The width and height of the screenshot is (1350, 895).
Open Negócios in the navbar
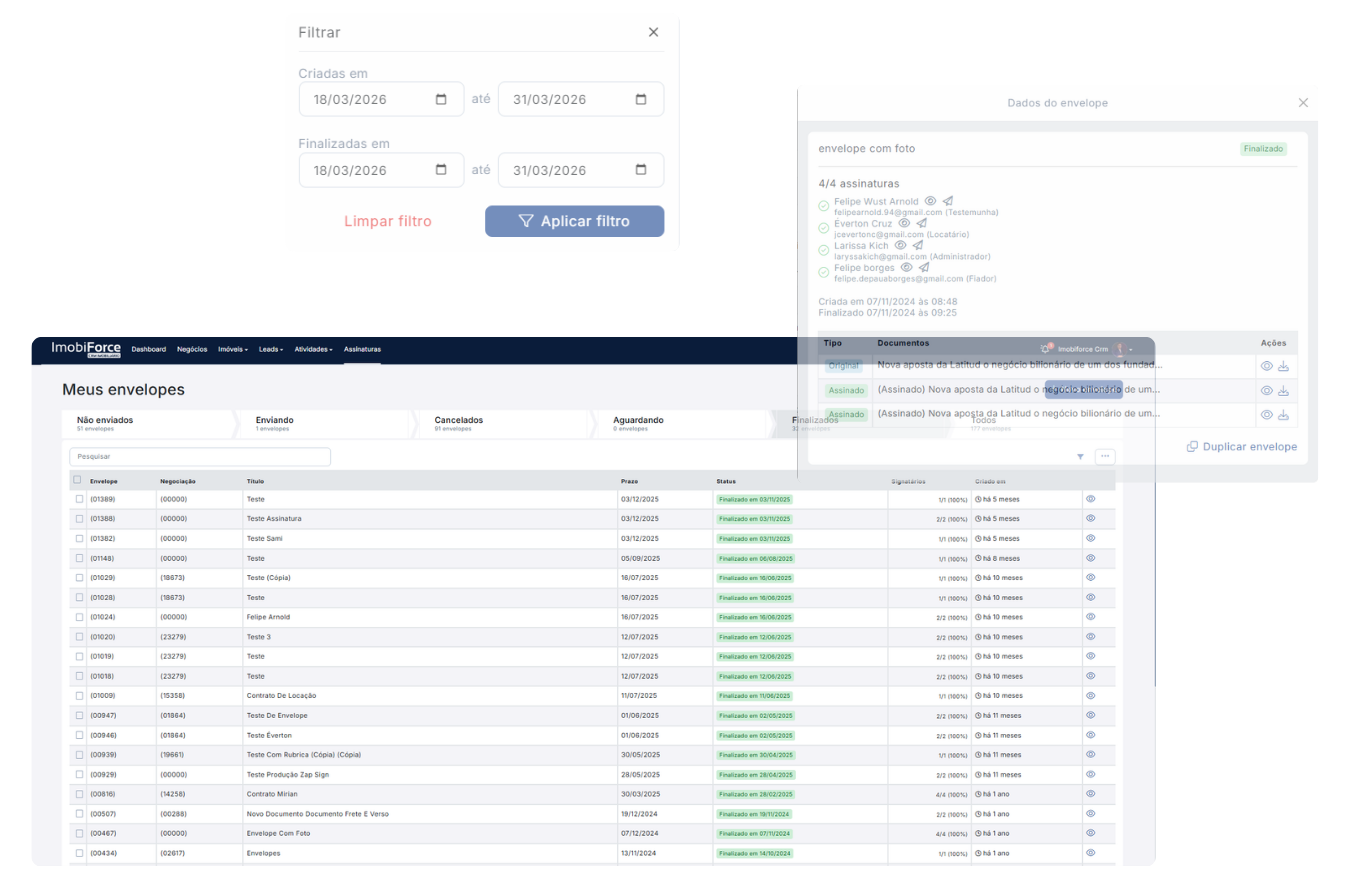[192, 349]
